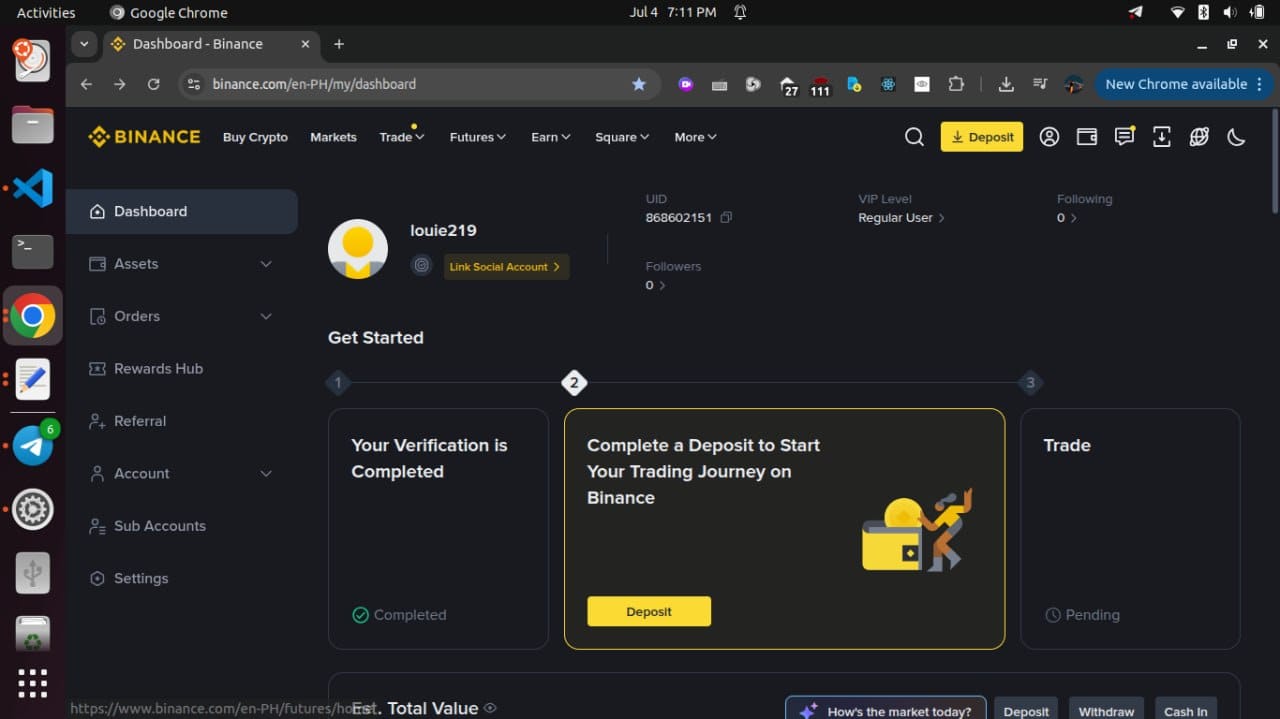Expand the Trade menu
Image resolution: width=1280 pixels, height=719 pixels.
pyautogui.click(x=402, y=137)
